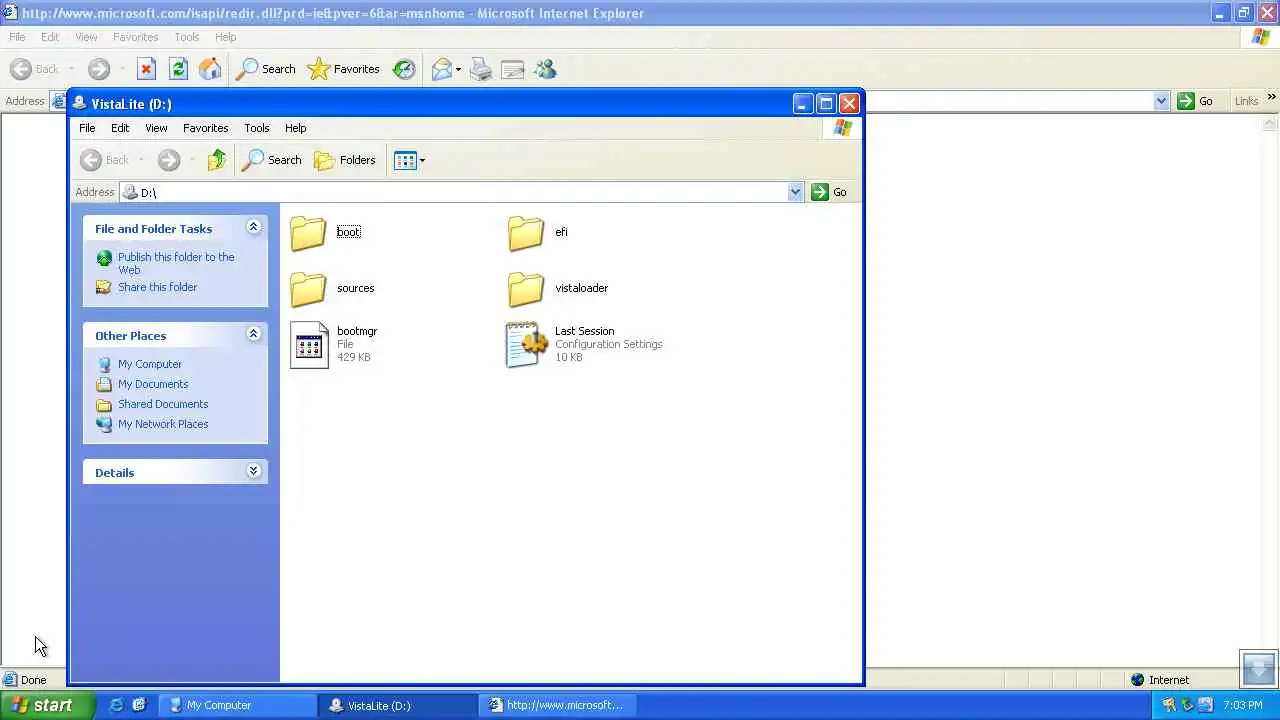Open Explorer Tools menu
Viewport: 1280px width, 720px height.
[256, 128]
